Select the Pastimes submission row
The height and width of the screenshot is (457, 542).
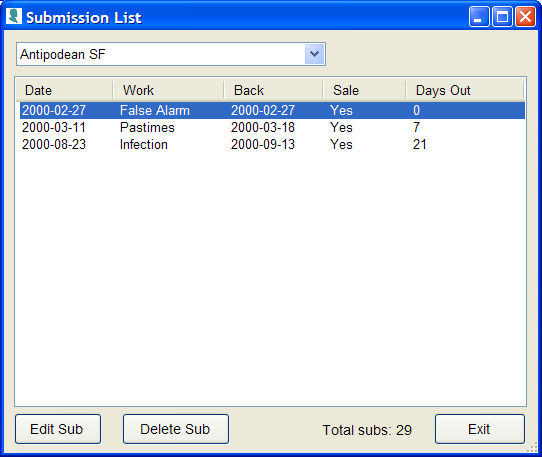point(272,127)
